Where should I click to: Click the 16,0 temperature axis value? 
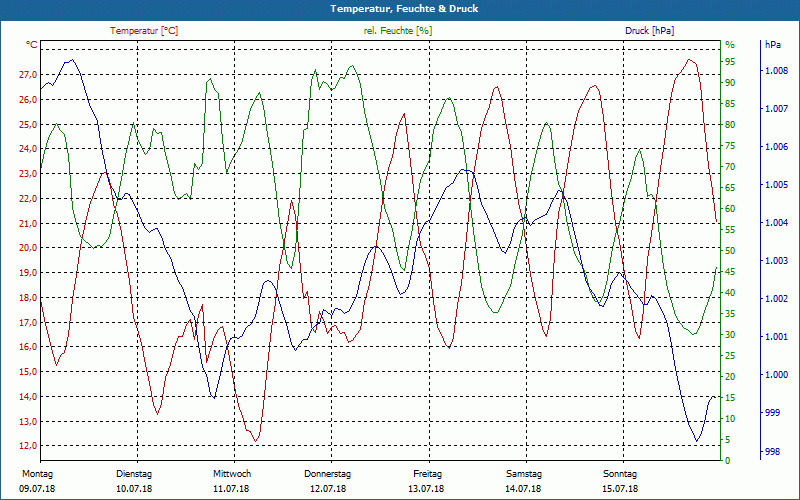(x=28, y=347)
